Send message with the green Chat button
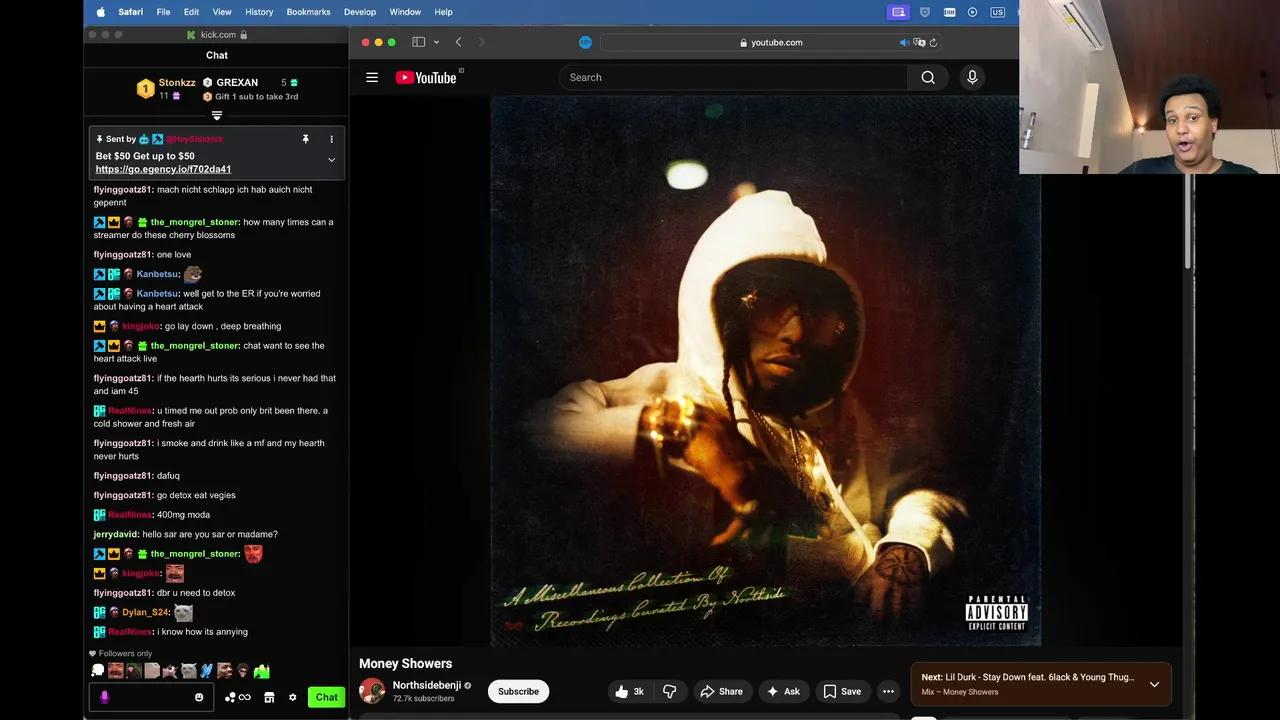The image size is (1280, 720). [327, 697]
